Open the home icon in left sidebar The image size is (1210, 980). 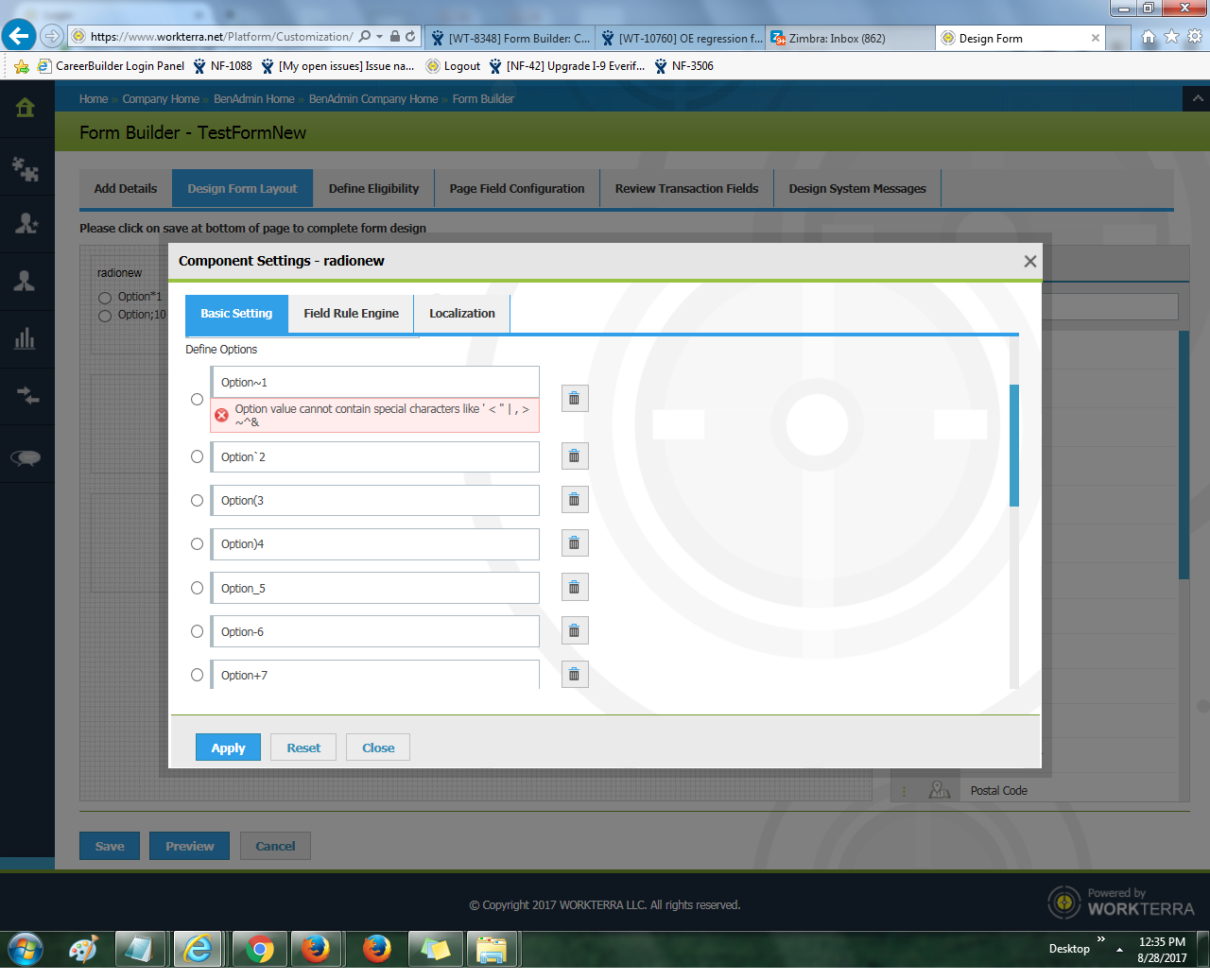click(26, 108)
